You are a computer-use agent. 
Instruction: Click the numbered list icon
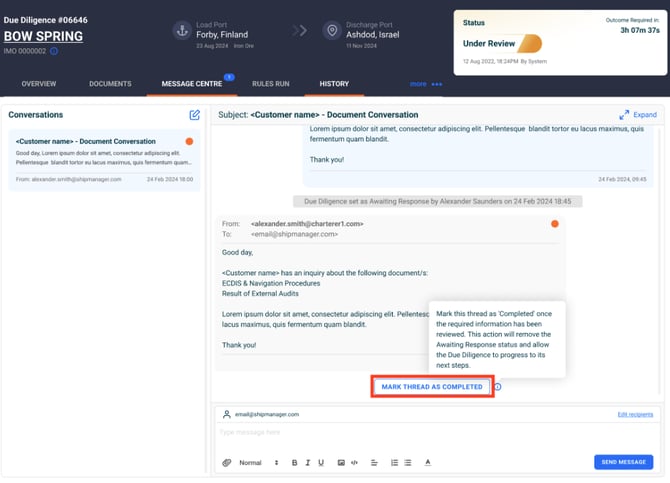tap(394, 463)
